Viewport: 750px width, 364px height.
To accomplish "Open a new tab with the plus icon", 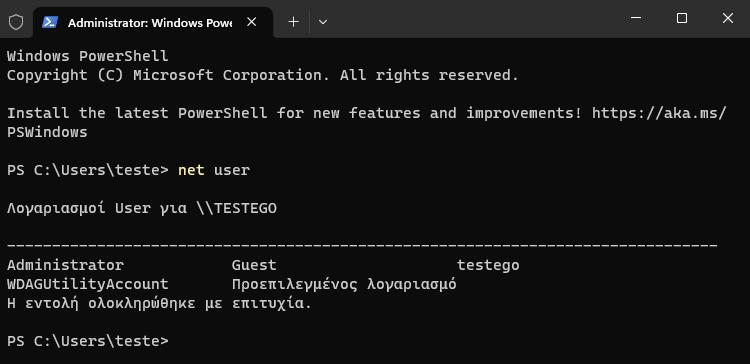I will pos(293,22).
